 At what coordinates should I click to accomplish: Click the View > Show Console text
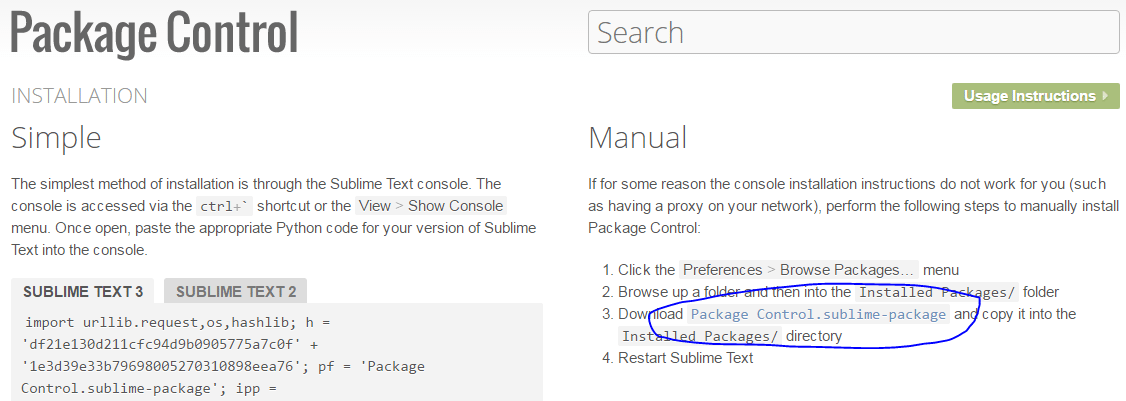pos(430,206)
